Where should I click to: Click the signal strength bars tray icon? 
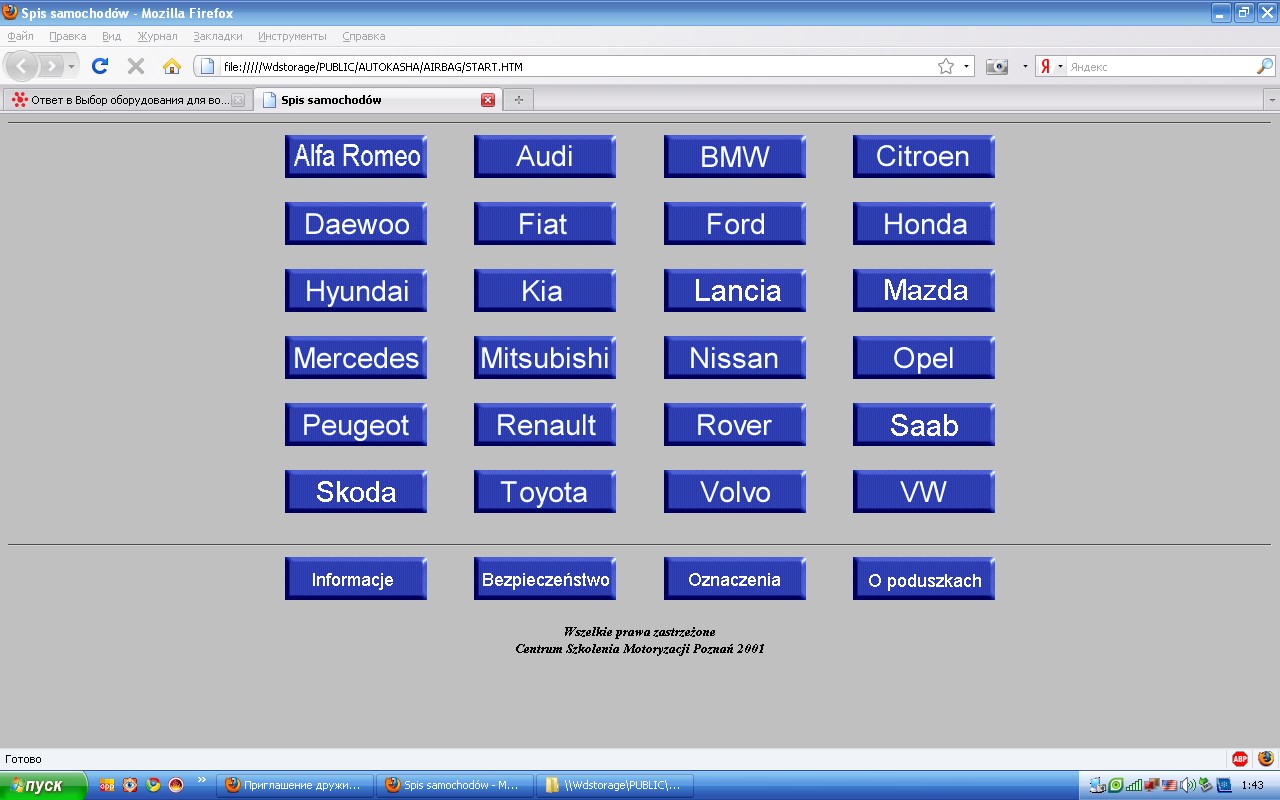coord(1134,785)
